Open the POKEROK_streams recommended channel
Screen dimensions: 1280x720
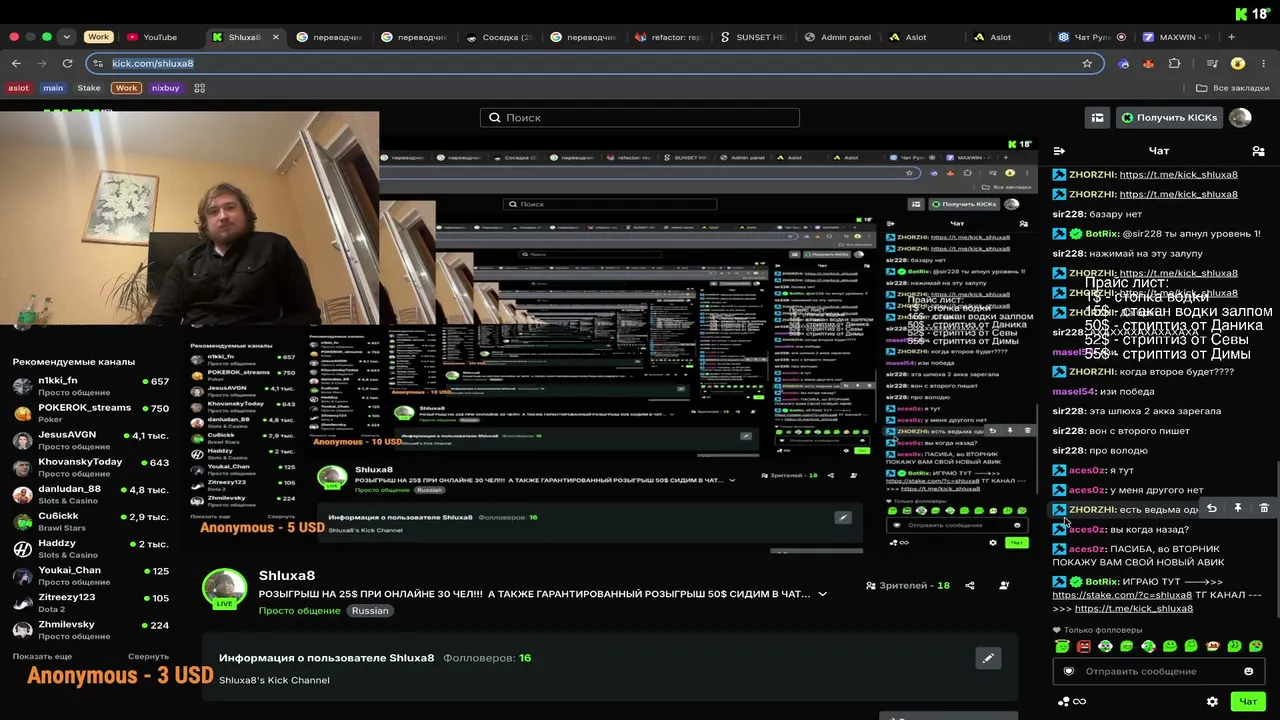(x=90, y=413)
